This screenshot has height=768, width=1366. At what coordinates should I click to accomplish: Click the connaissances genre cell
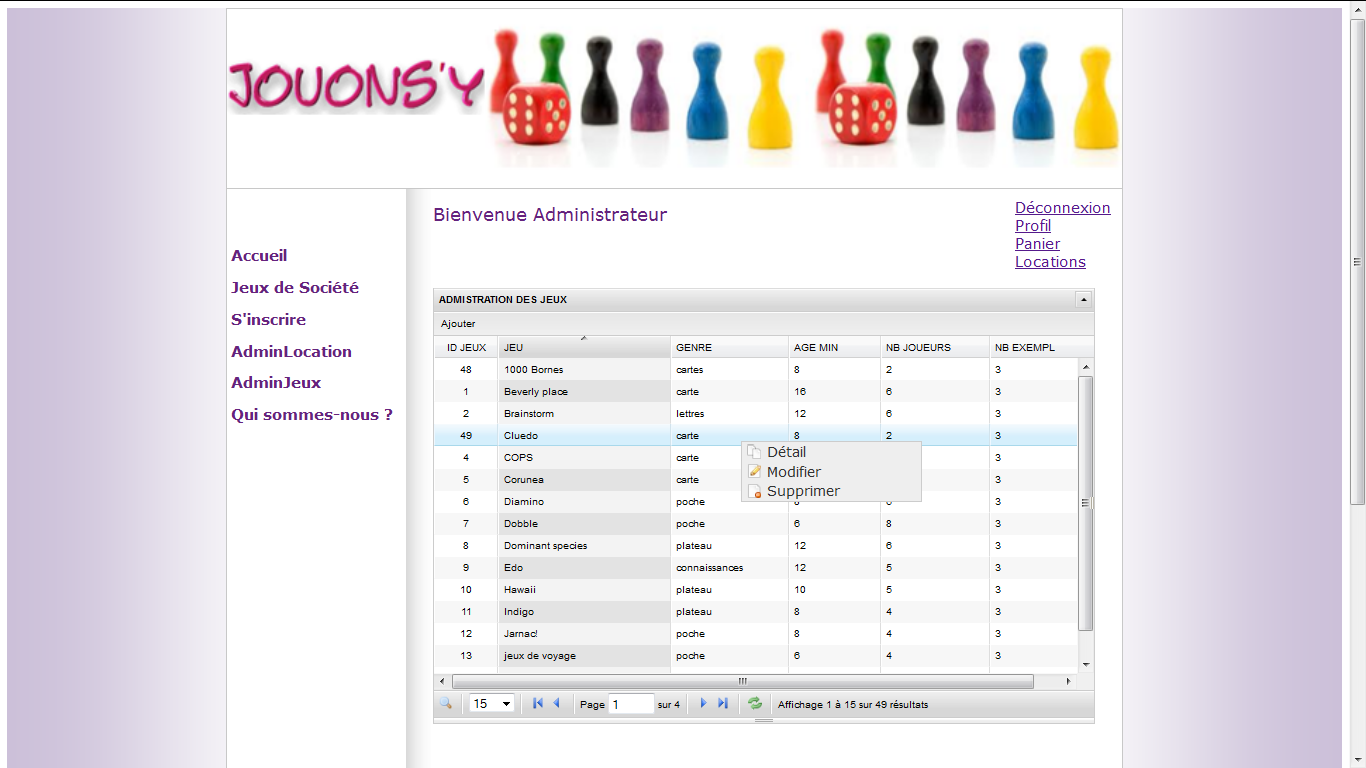coord(729,568)
